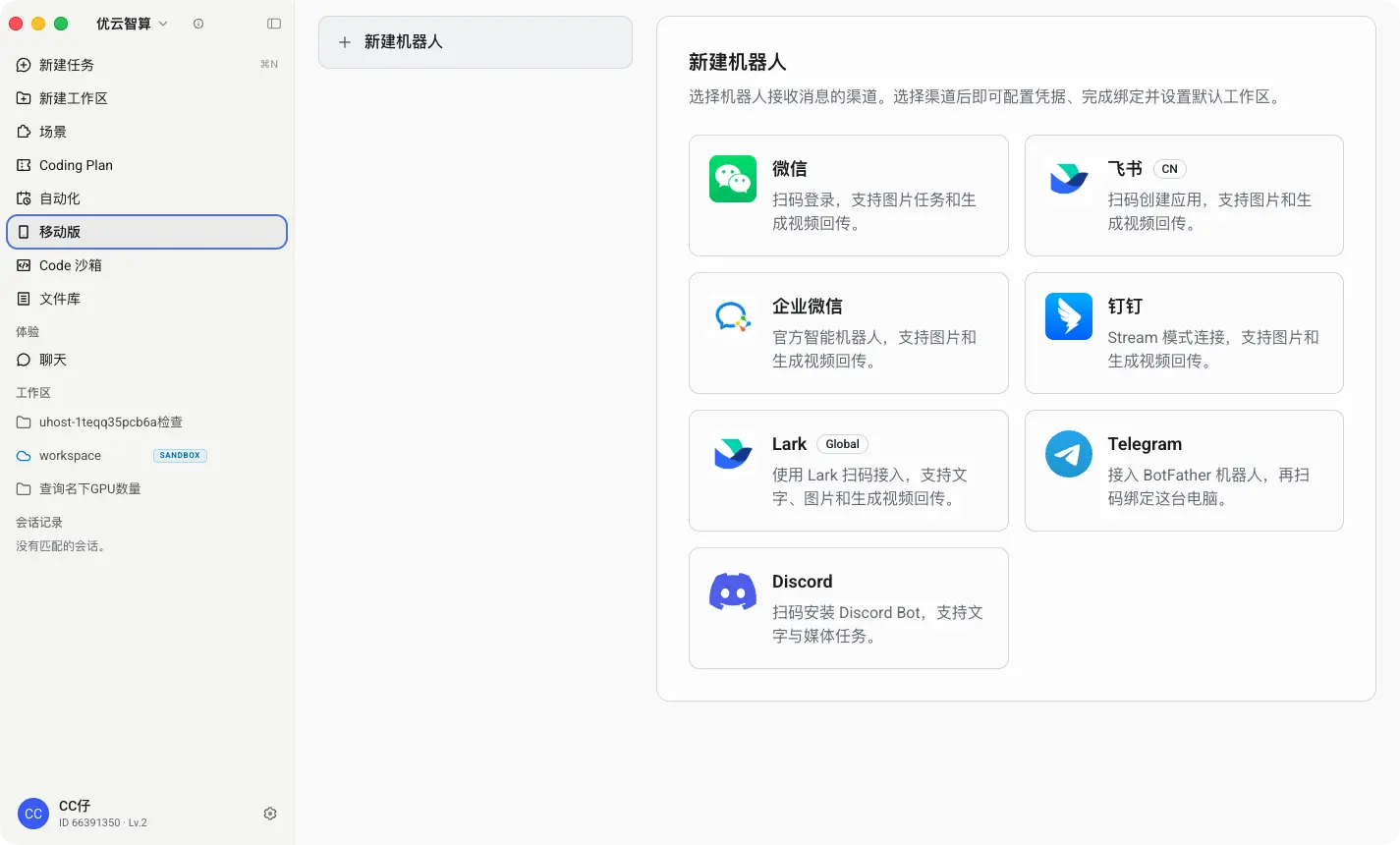Click the 没有匹配的会话 text
This screenshot has width=1400, height=845.
coord(60,546)
